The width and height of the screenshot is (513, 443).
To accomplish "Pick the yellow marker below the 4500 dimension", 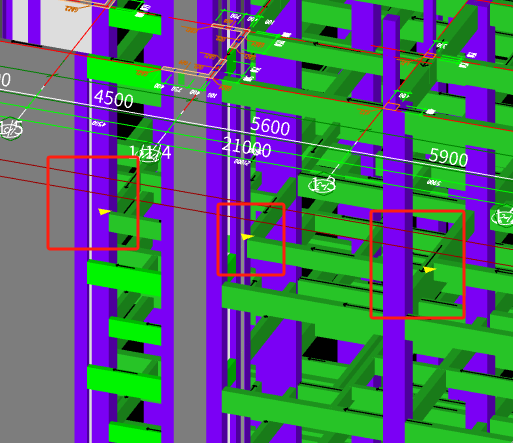I will pyautogui.click(x=104, y=211).
